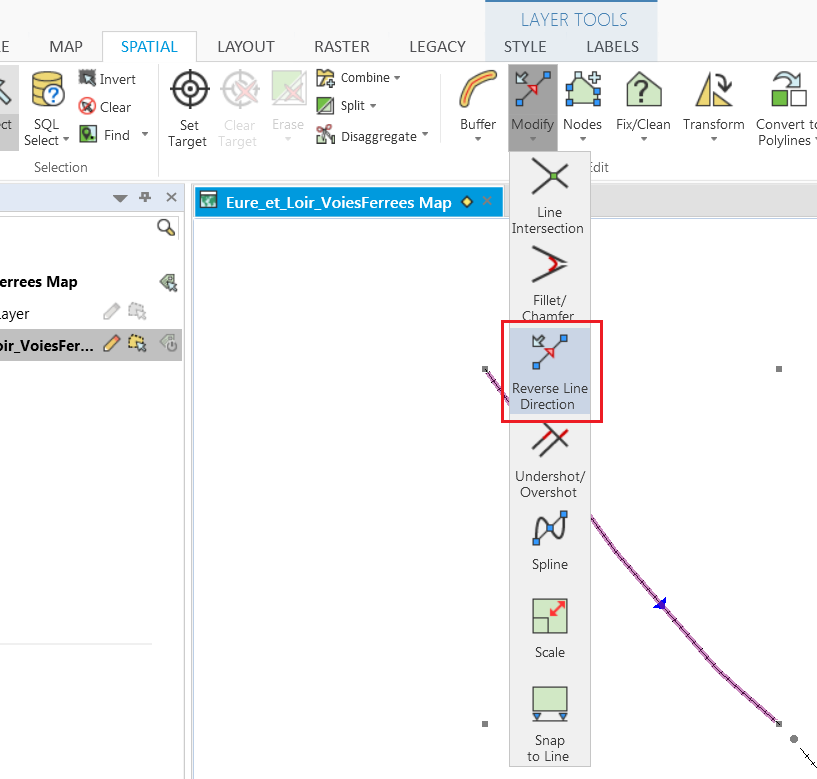This screenshot has height=779, width=817.
Task: Click the Modify tool icon
Action: tap(533, 89)
